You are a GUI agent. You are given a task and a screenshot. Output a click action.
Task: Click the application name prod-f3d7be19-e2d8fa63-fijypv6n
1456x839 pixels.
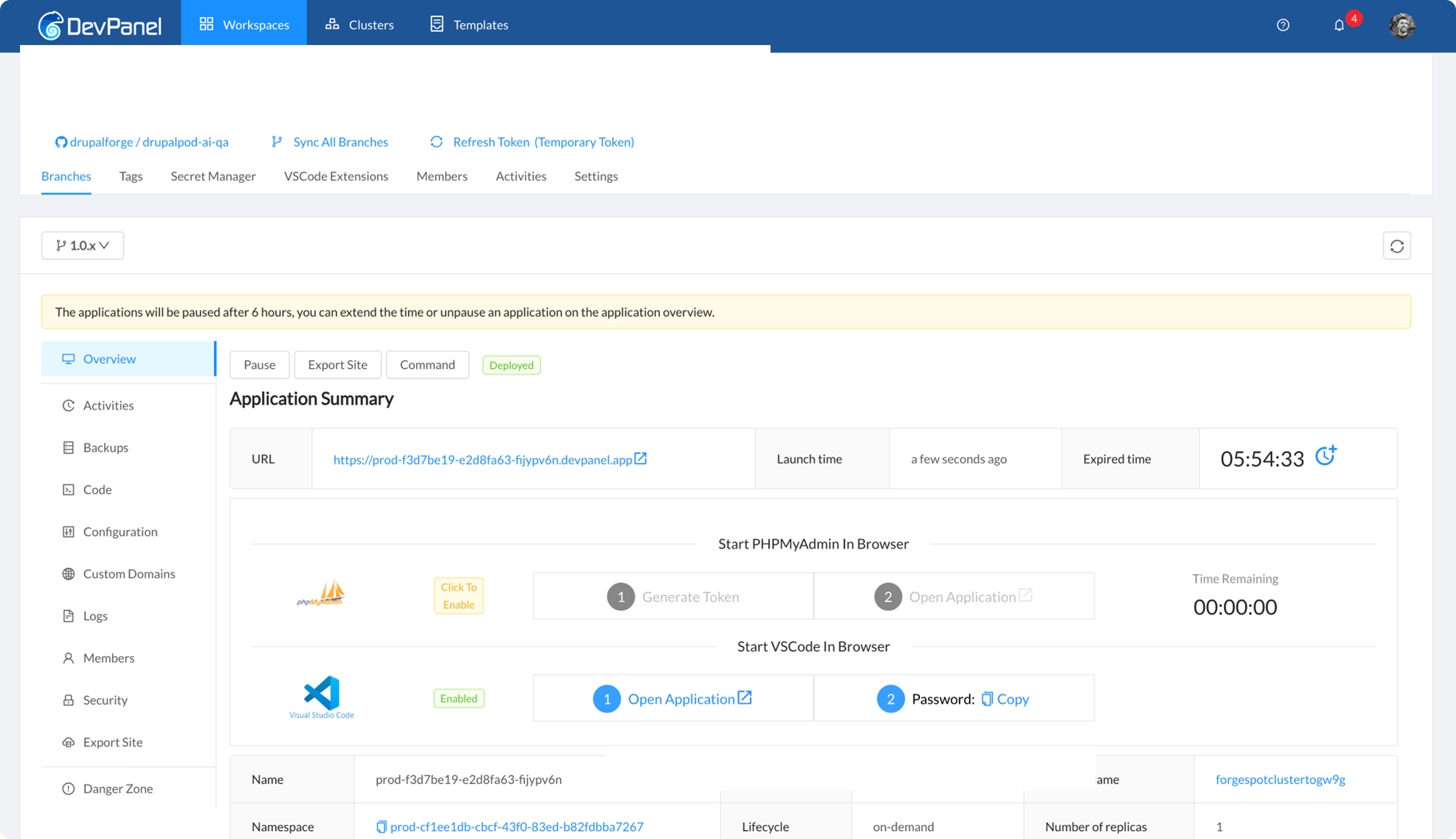click(468, 779)
